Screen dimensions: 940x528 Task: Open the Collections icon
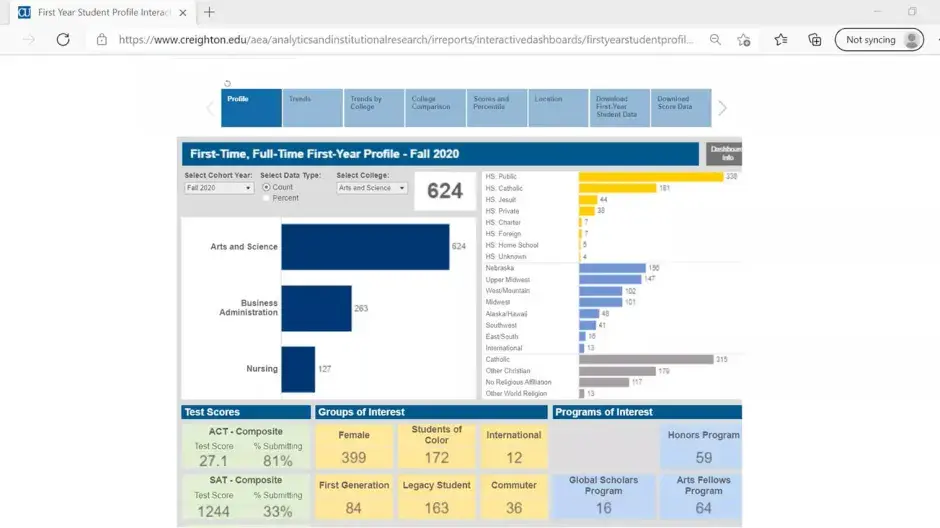click(x=815, y=40)
